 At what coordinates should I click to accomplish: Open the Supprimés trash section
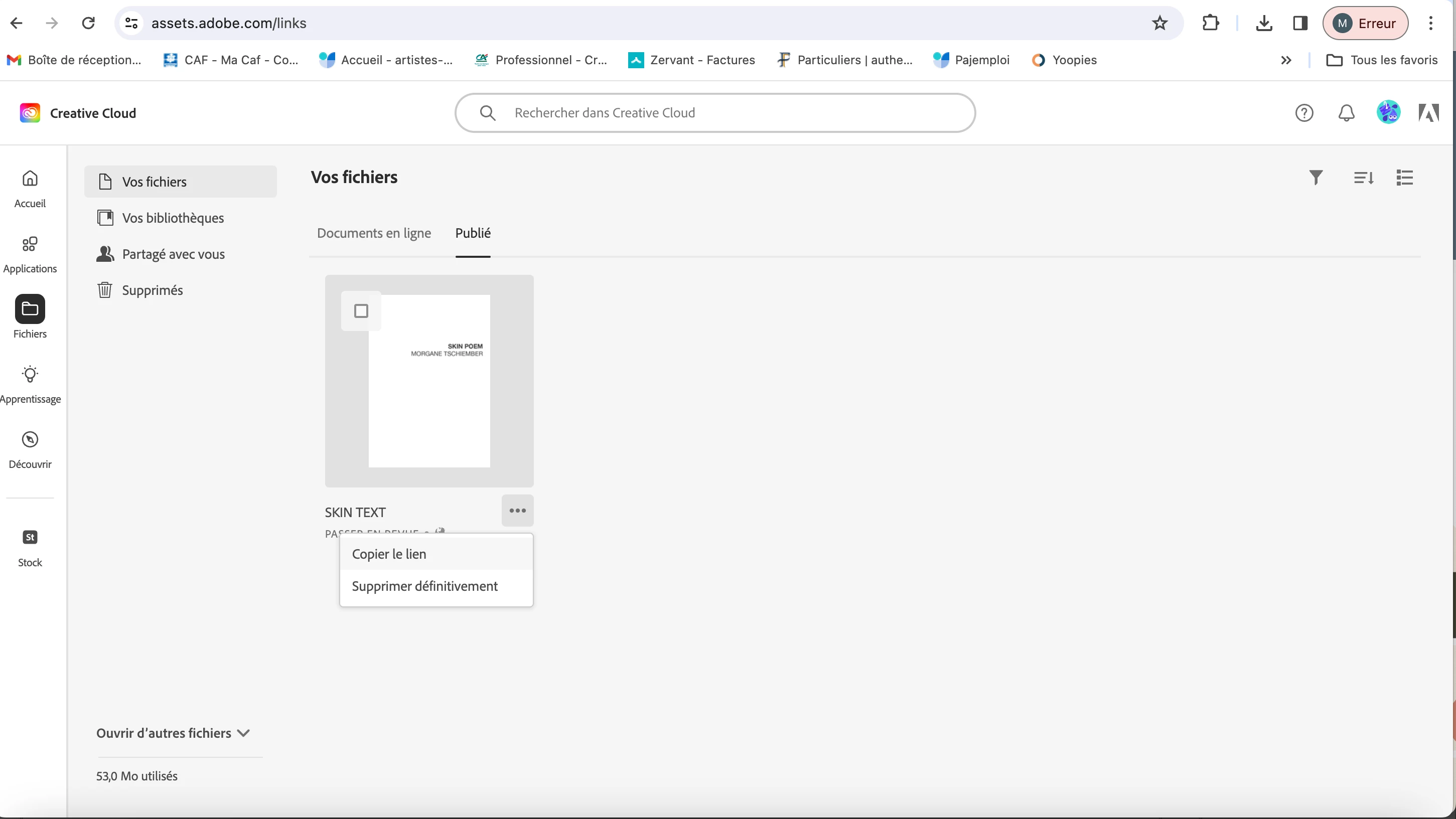pyautogui.click(x=152, y=290)
